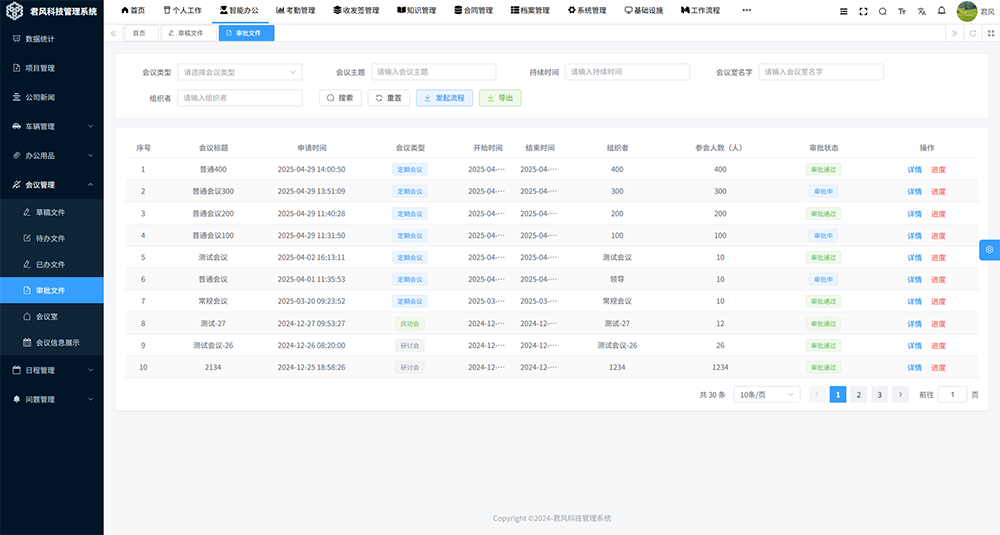Viewport: 1000px width, 535px height.
Task: Open the language translate icon
Action: (x=922, y=11)
